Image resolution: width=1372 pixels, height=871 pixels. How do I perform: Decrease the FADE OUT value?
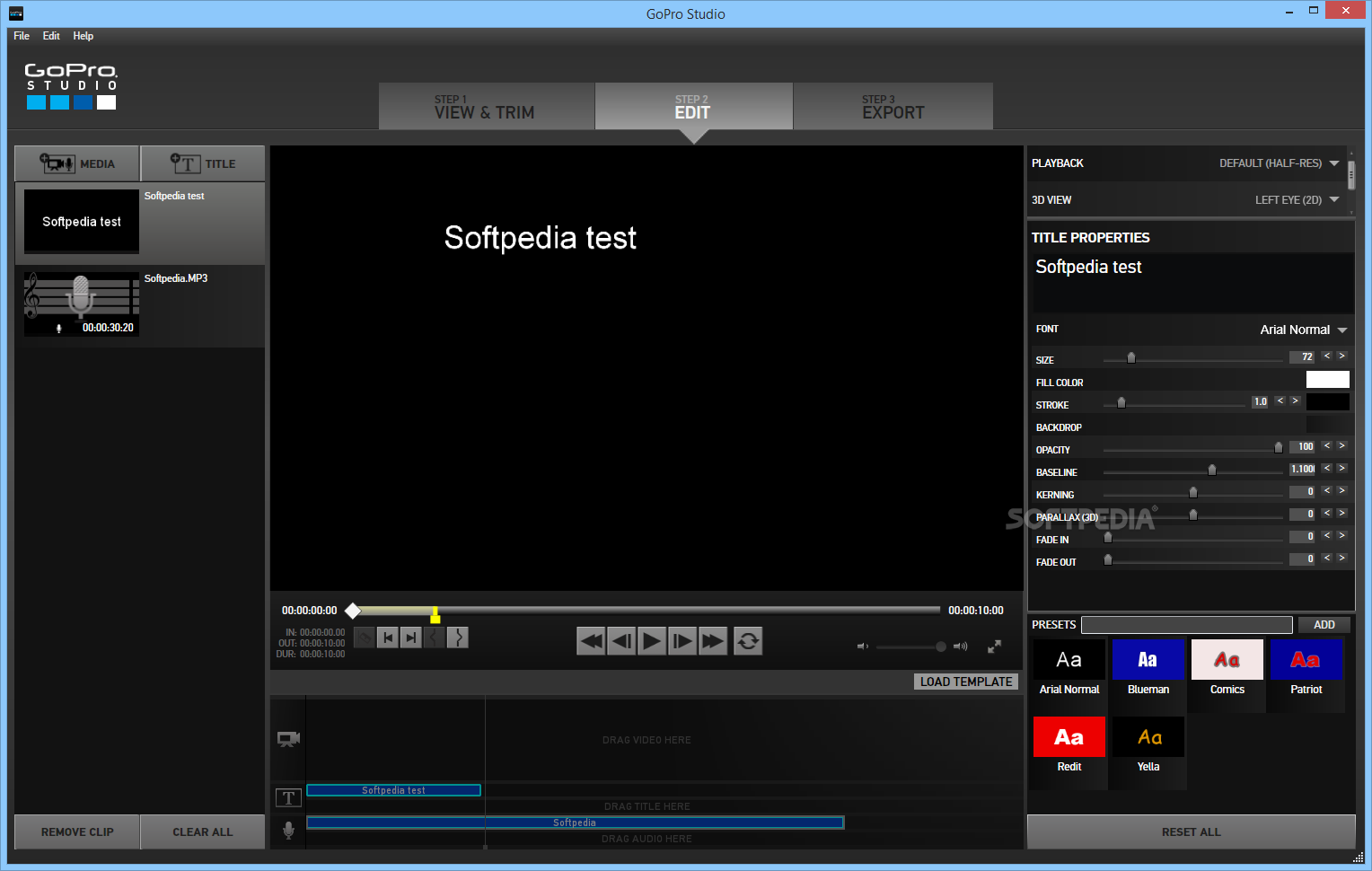[1327, 559]
